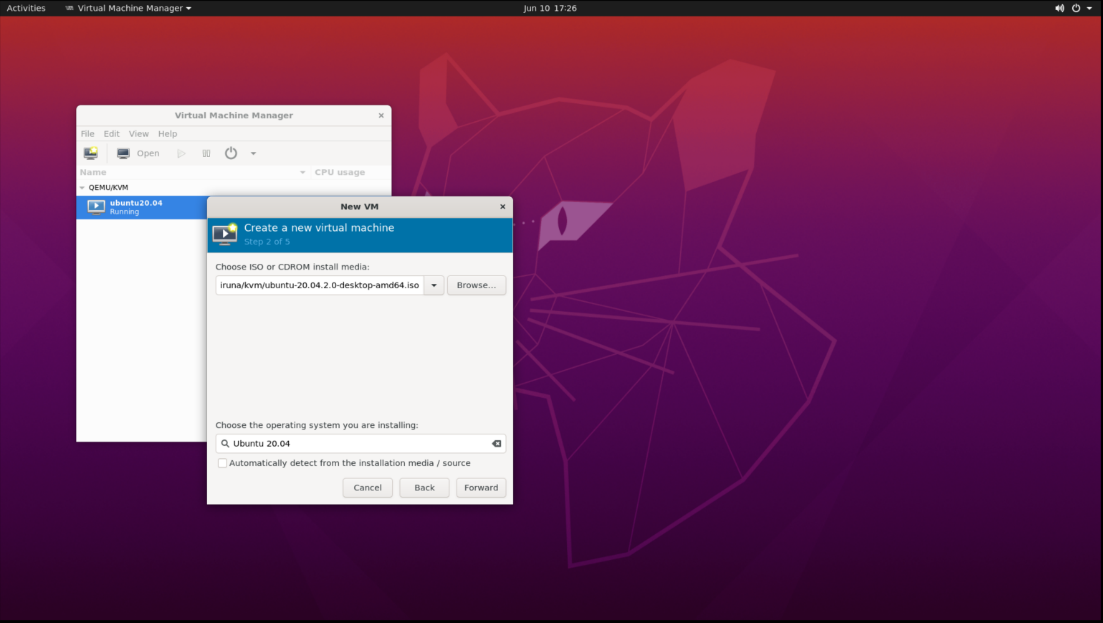Screen dimensions: 1103x623
Task: Open the shutdown options dropdown arrow in toolbar
Action: [x=253, y=153]
